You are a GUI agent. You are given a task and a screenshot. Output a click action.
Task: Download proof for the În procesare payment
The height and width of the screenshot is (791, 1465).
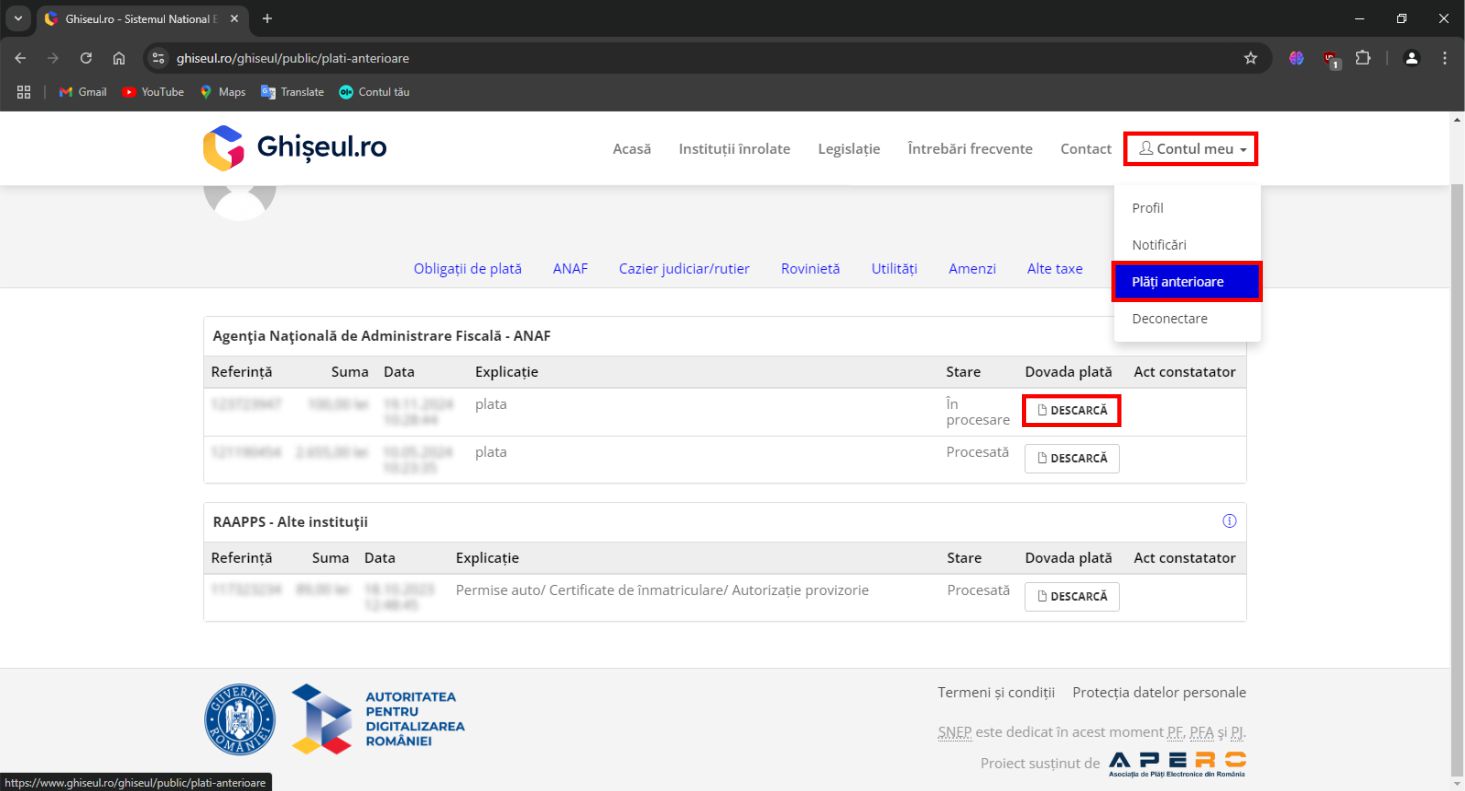(1071, 410)
